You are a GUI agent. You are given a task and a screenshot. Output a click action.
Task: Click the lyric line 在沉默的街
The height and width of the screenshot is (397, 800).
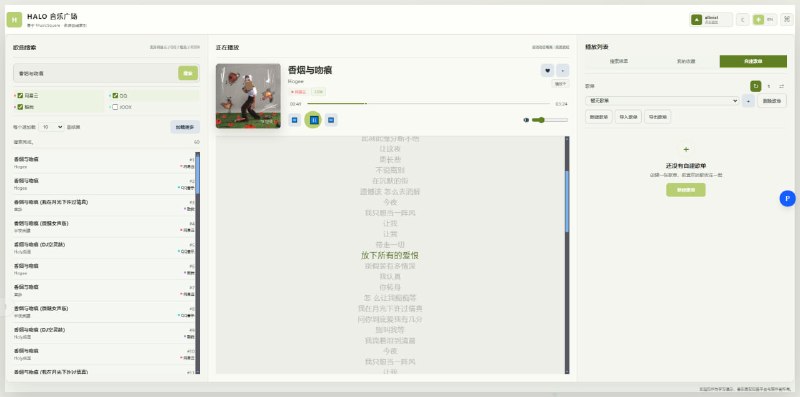pyautogui.click(x=390, y=181)
